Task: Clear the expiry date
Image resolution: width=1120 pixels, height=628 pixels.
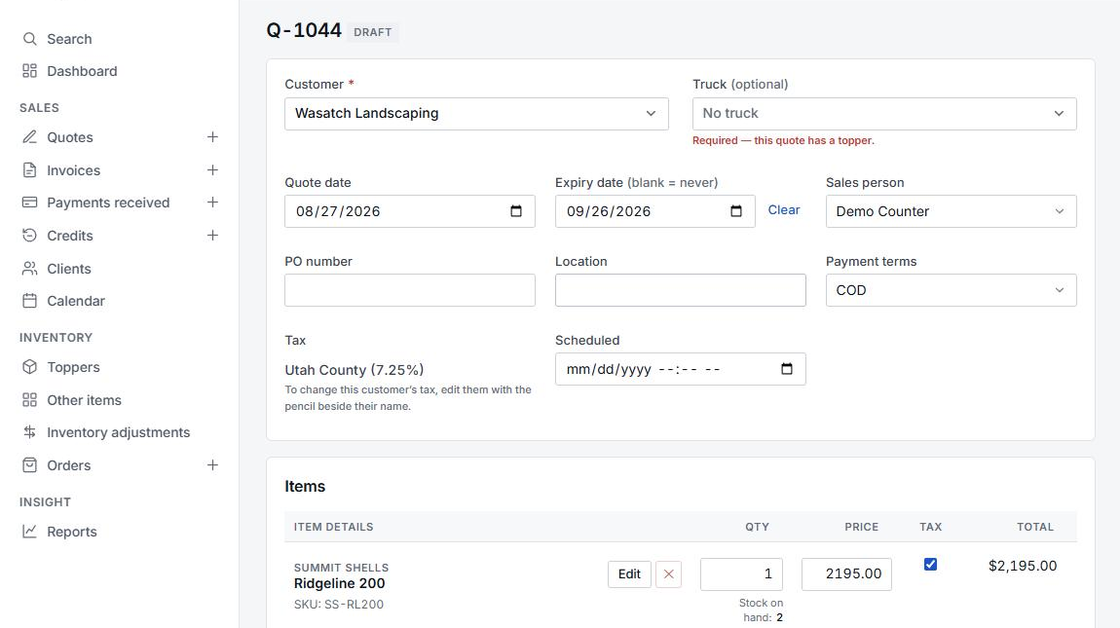Action: [784, 210]
